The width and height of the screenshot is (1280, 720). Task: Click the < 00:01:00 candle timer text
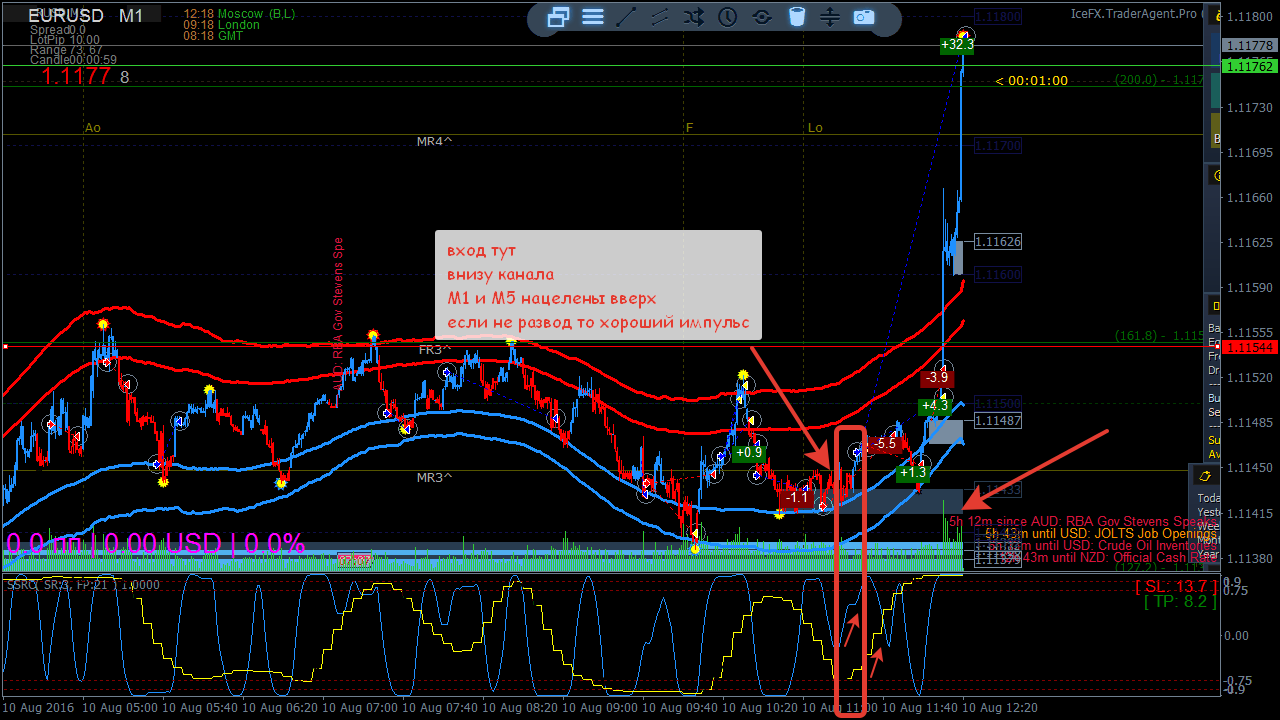point(1031,81)
